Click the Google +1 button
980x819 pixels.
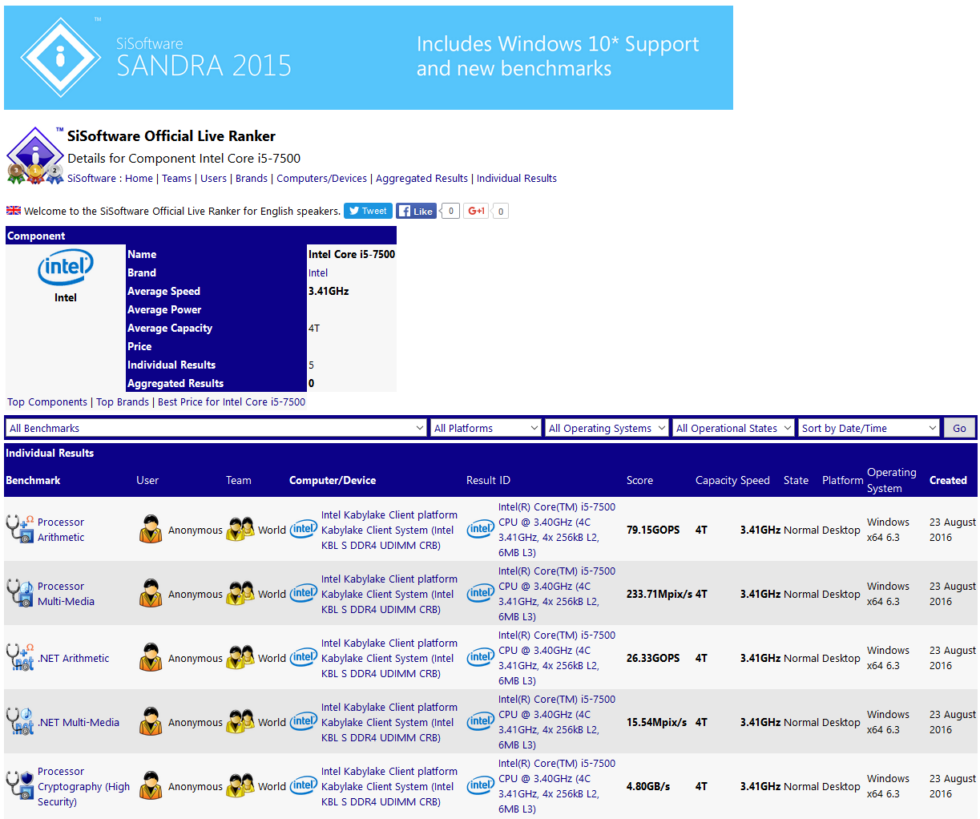click(x=477, y=211)
